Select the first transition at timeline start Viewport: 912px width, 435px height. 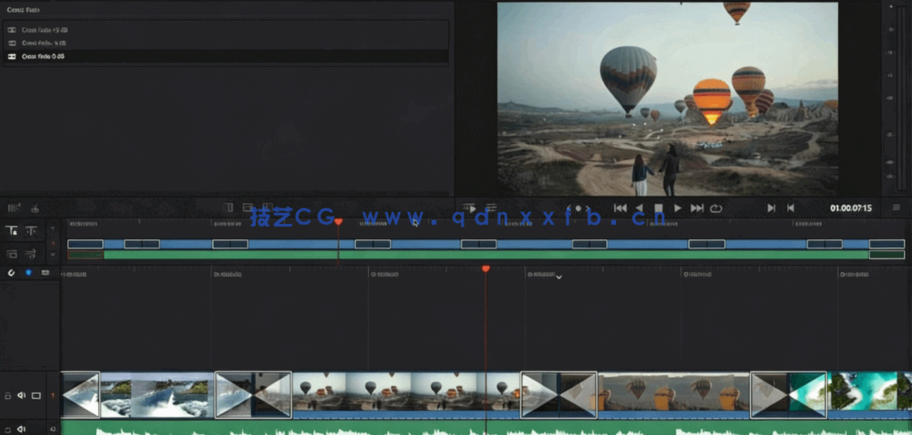[80, 395]
